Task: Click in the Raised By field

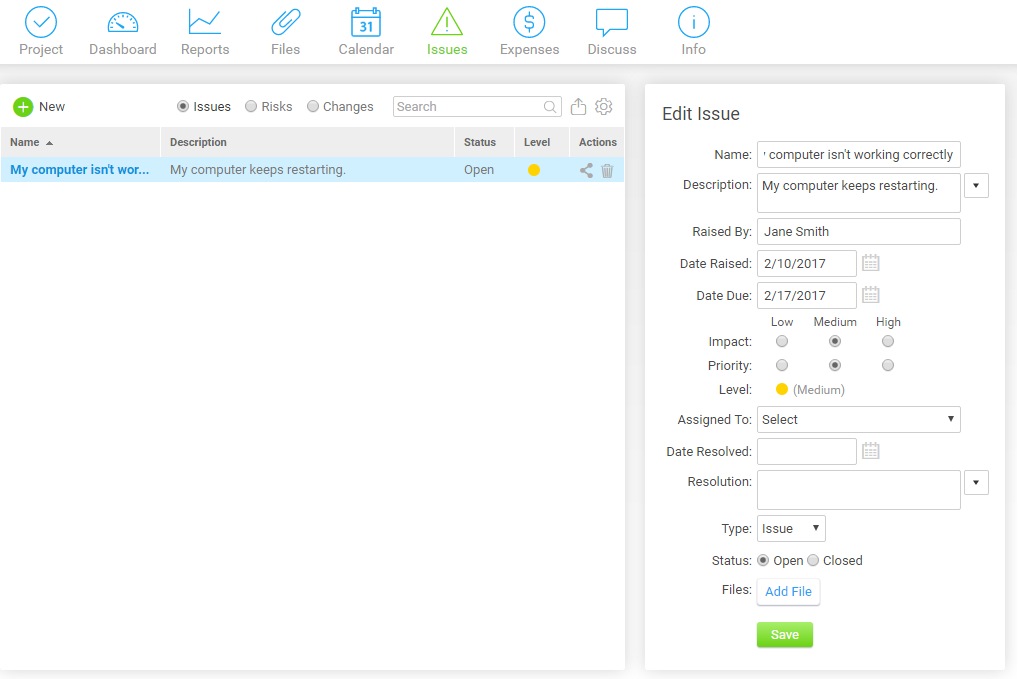Action: click(858, 231)
